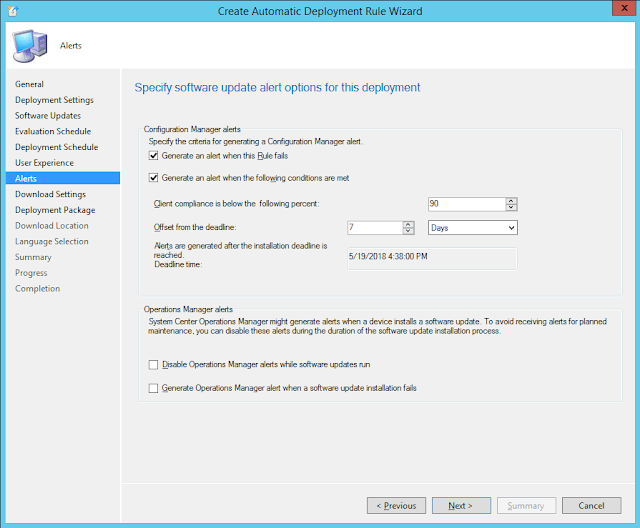Click the window icon in title bar
The height and width of the screenshot is (528, 640).
point(11,11)
